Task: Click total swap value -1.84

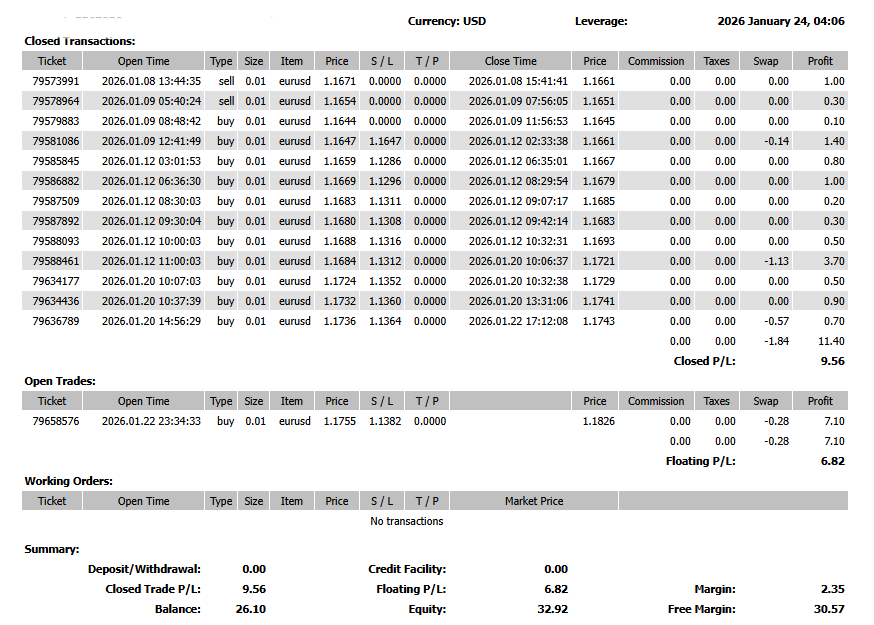Action: point(776,341)
